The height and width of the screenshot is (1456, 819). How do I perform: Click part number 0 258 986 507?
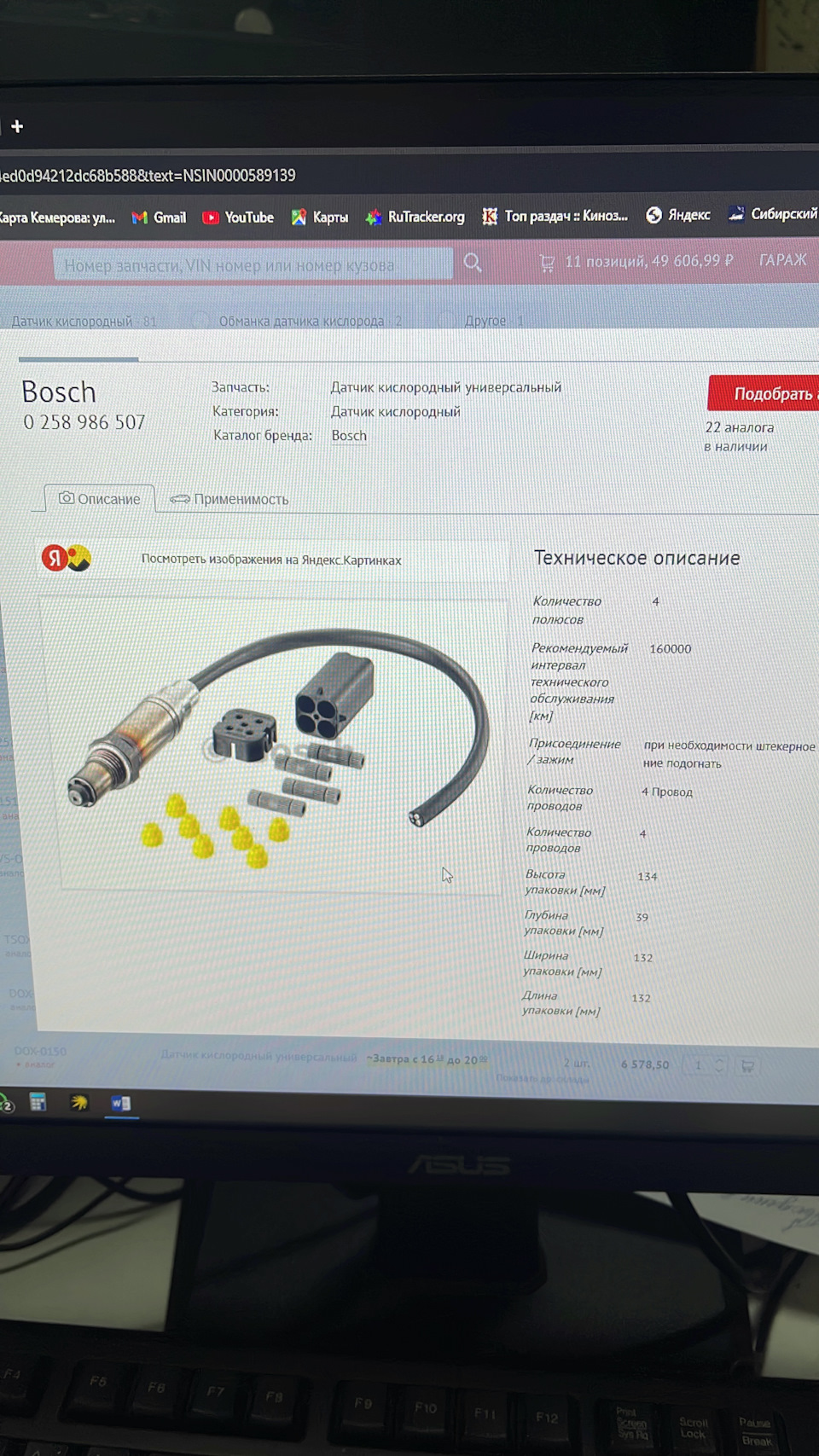84,422
